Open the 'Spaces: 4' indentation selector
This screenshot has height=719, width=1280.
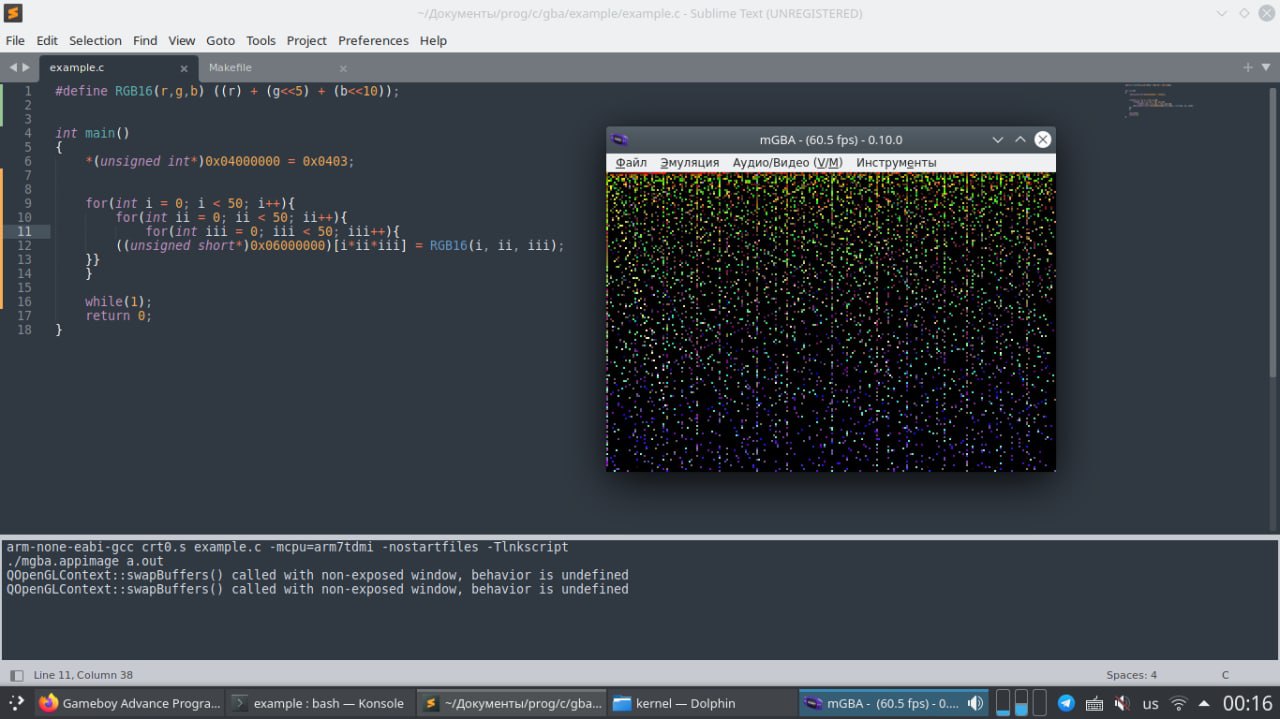[1131, 675]
